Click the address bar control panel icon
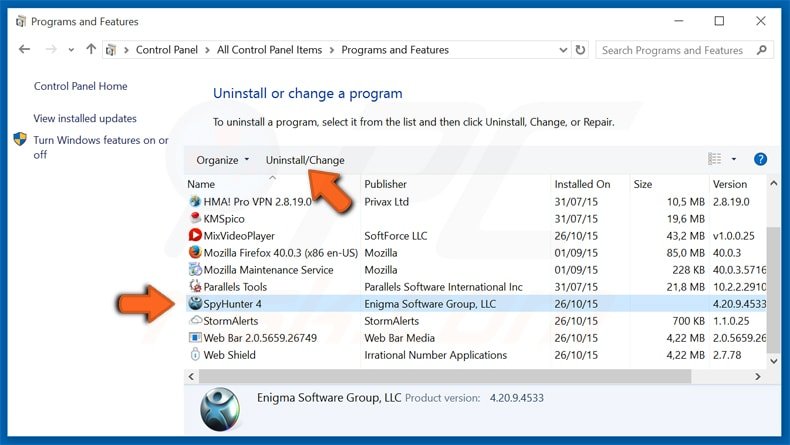The width and height of the screenshot is (790, 445). tap(111, 50)
